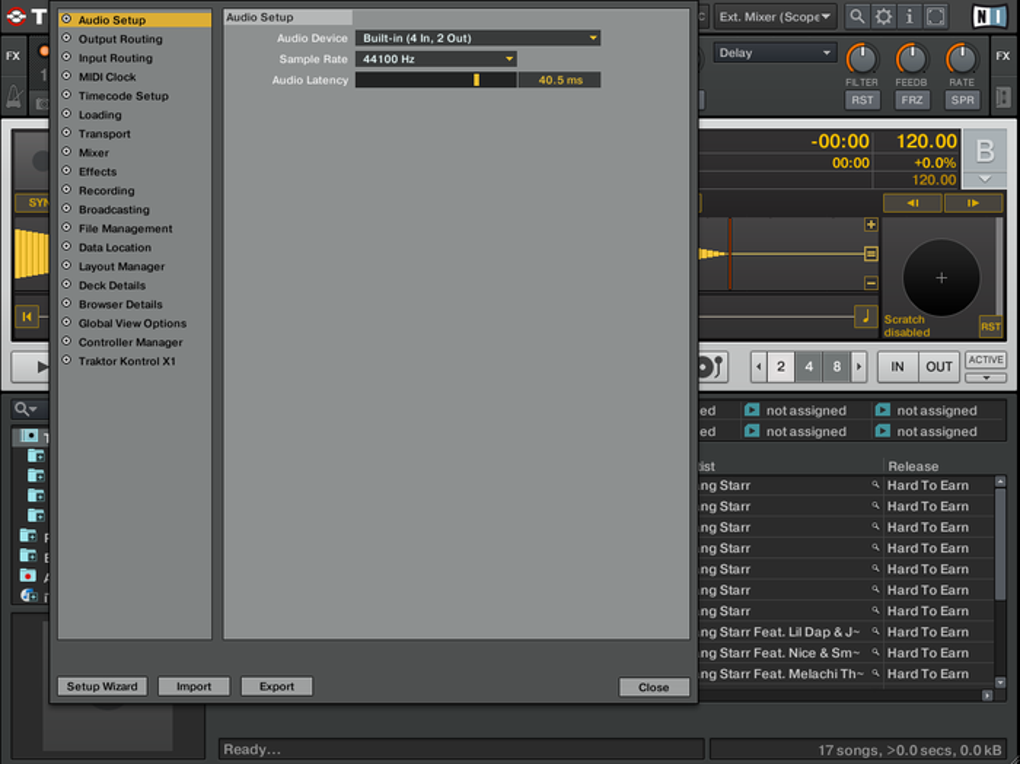
Task: Click the iTunes disc icon in browser tree
Action: click(29, 595)
